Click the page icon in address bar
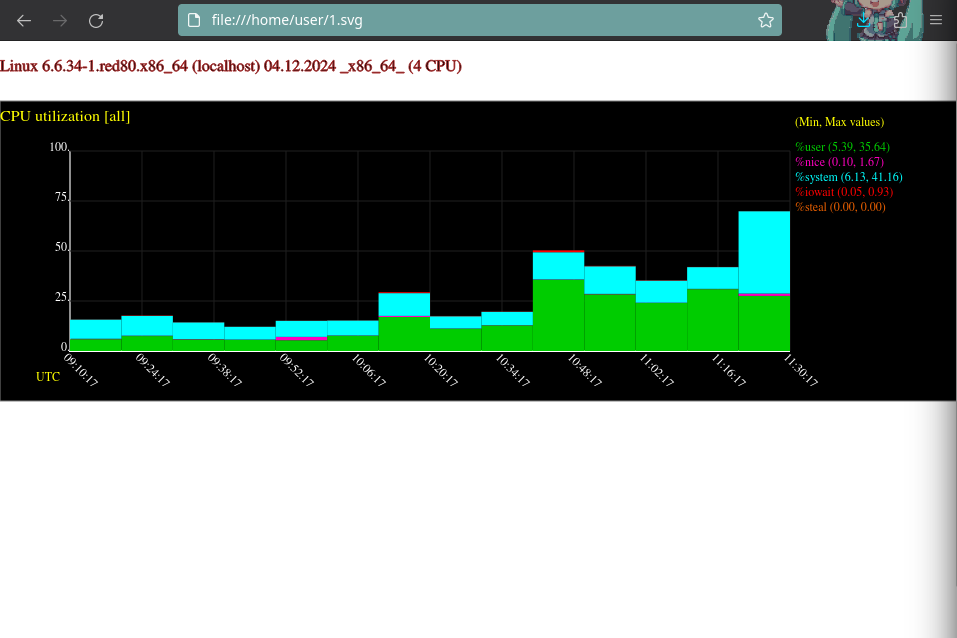Image resolution: width=957 pixels, height=638 pixels. pos(195,20)
